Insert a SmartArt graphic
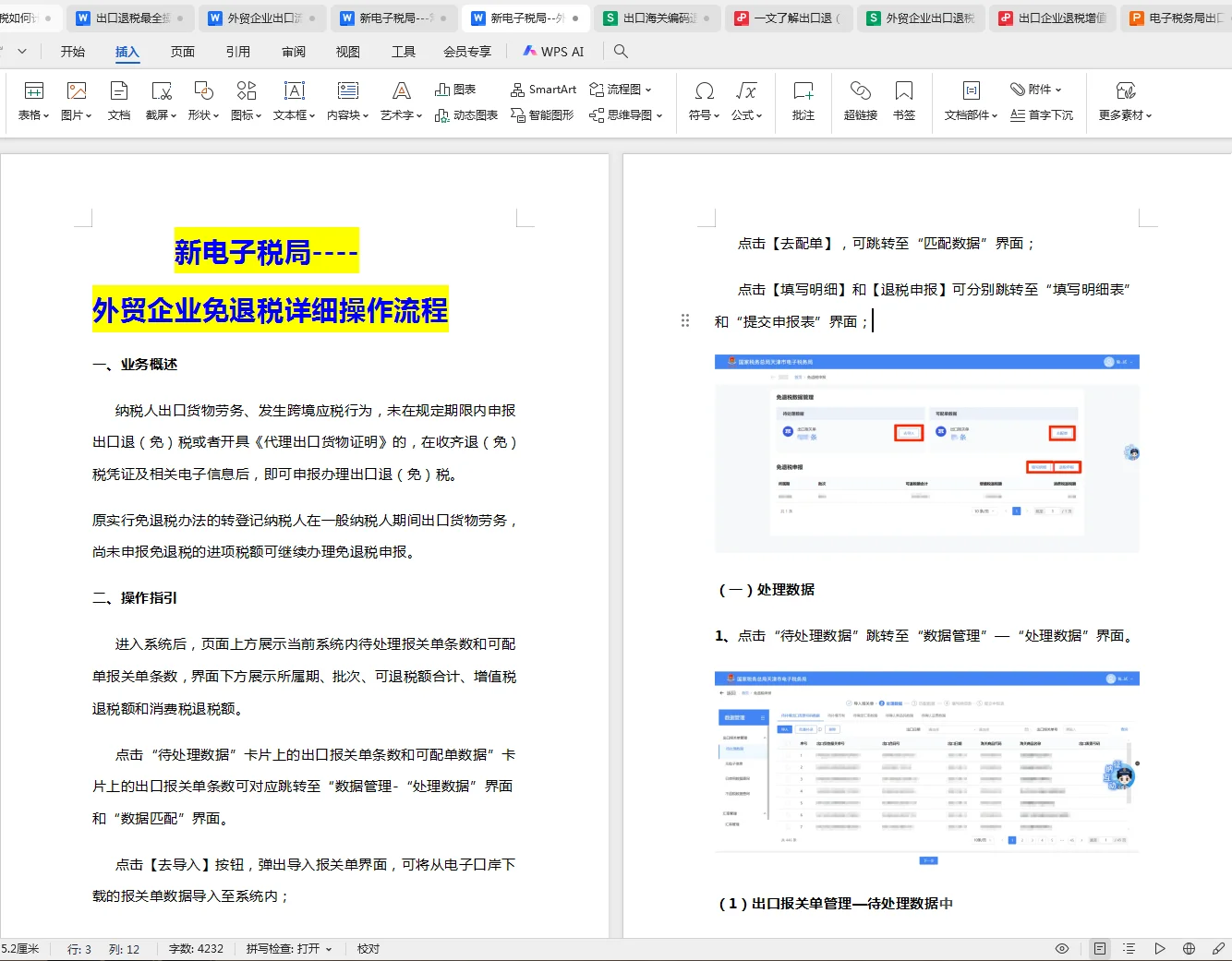 click(543, 89)
